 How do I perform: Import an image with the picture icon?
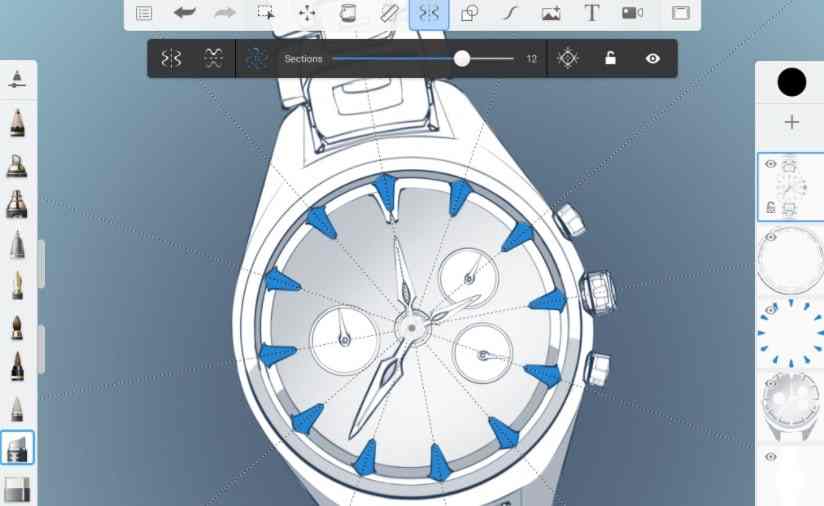[551, 13]
